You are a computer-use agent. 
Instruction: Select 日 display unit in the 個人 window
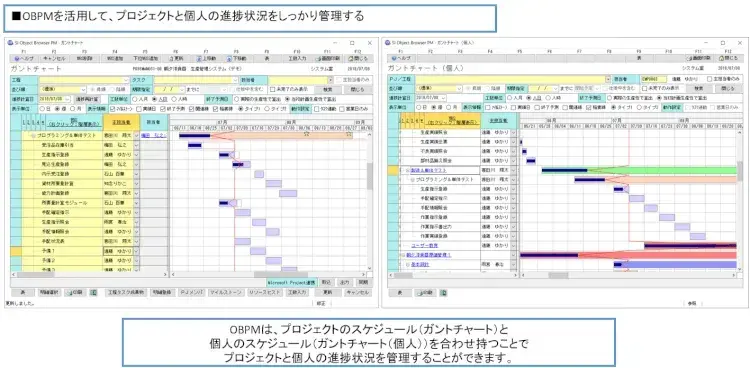[x=419, y=107]
